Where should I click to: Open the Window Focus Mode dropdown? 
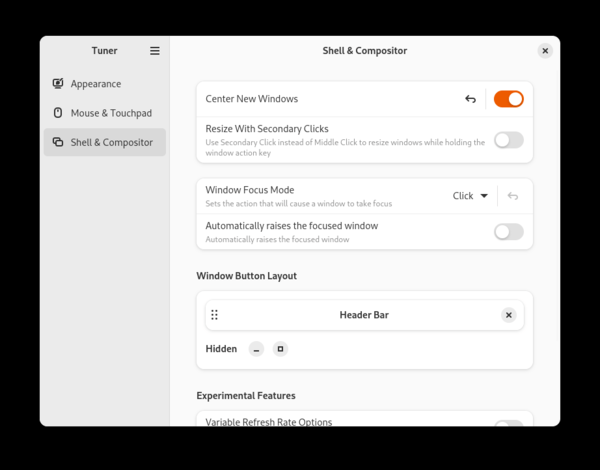click(x=470, y=196)
